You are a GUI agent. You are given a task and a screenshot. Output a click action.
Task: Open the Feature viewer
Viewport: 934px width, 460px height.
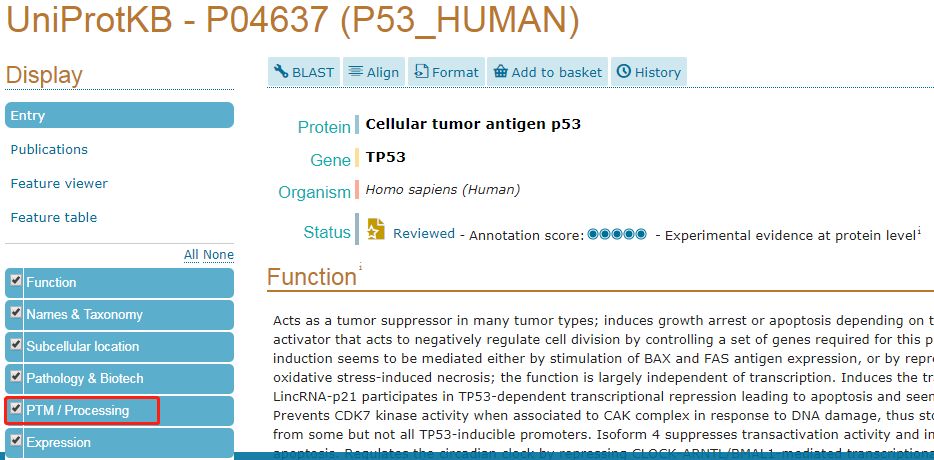pos(59,184)
